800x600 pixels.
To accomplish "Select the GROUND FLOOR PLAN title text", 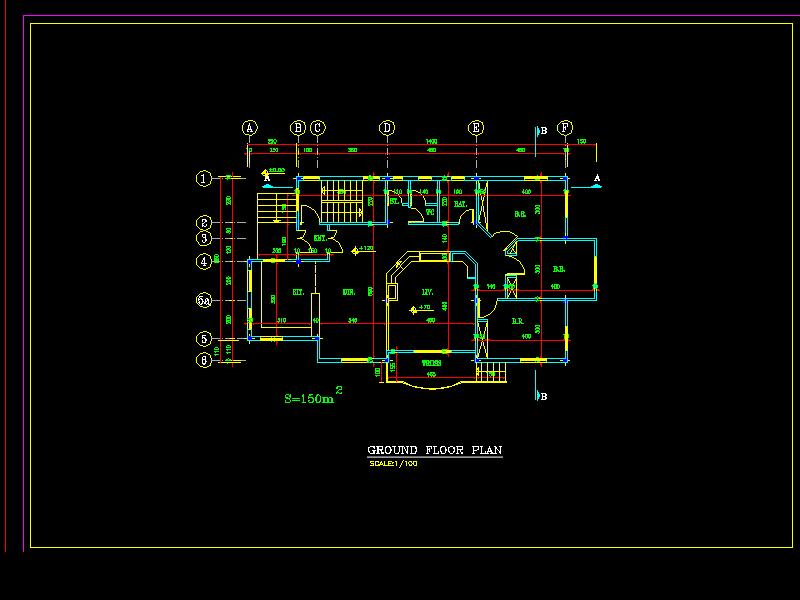I will coord(435,451).
